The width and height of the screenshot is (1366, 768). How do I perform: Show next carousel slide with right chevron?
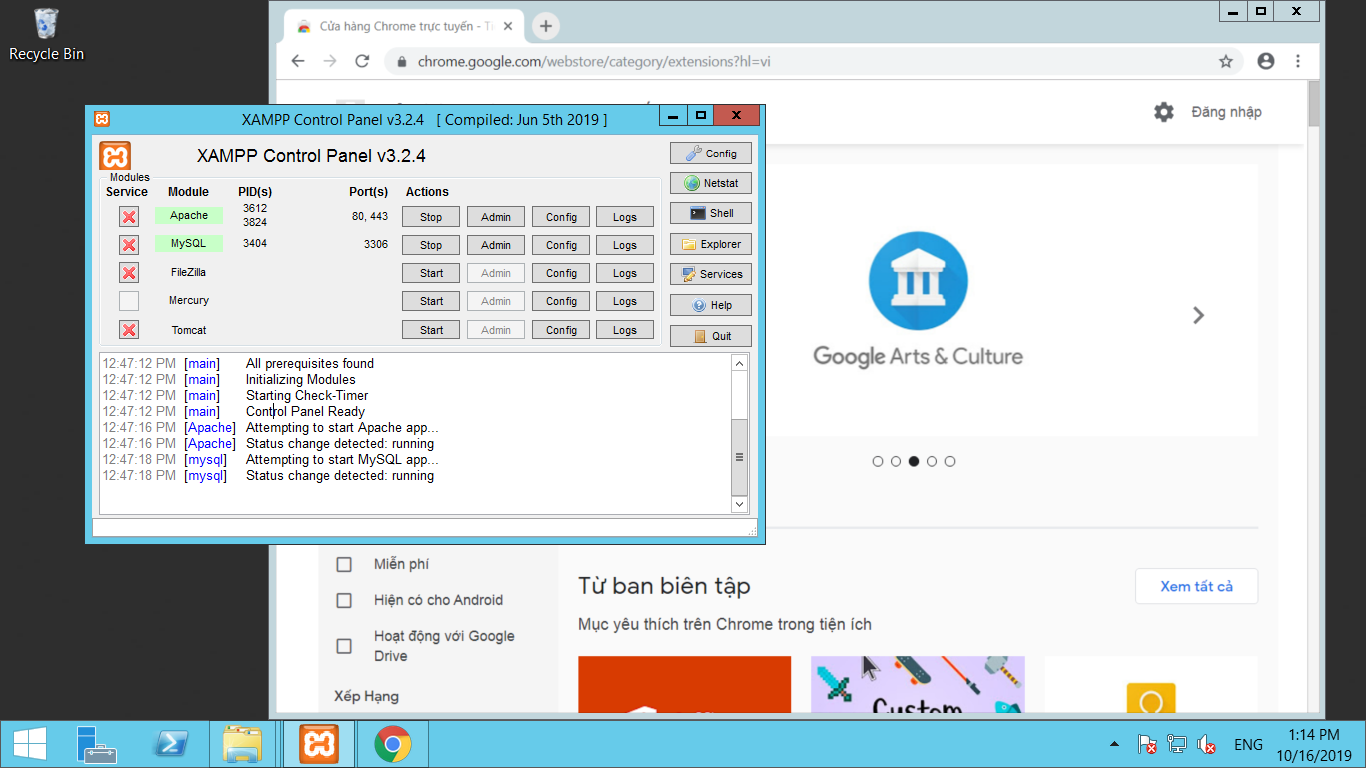click(1198, 315)
